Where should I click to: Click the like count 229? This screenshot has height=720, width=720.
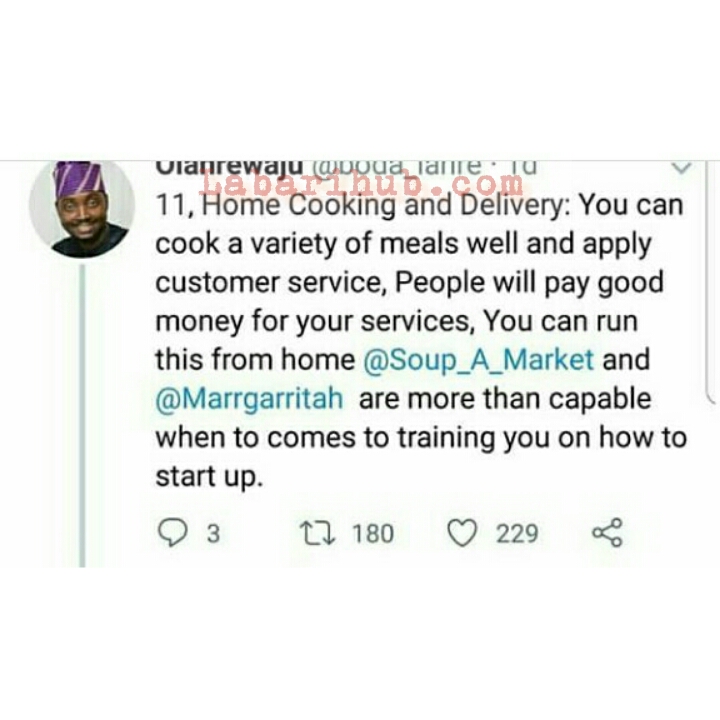[517, 533]
